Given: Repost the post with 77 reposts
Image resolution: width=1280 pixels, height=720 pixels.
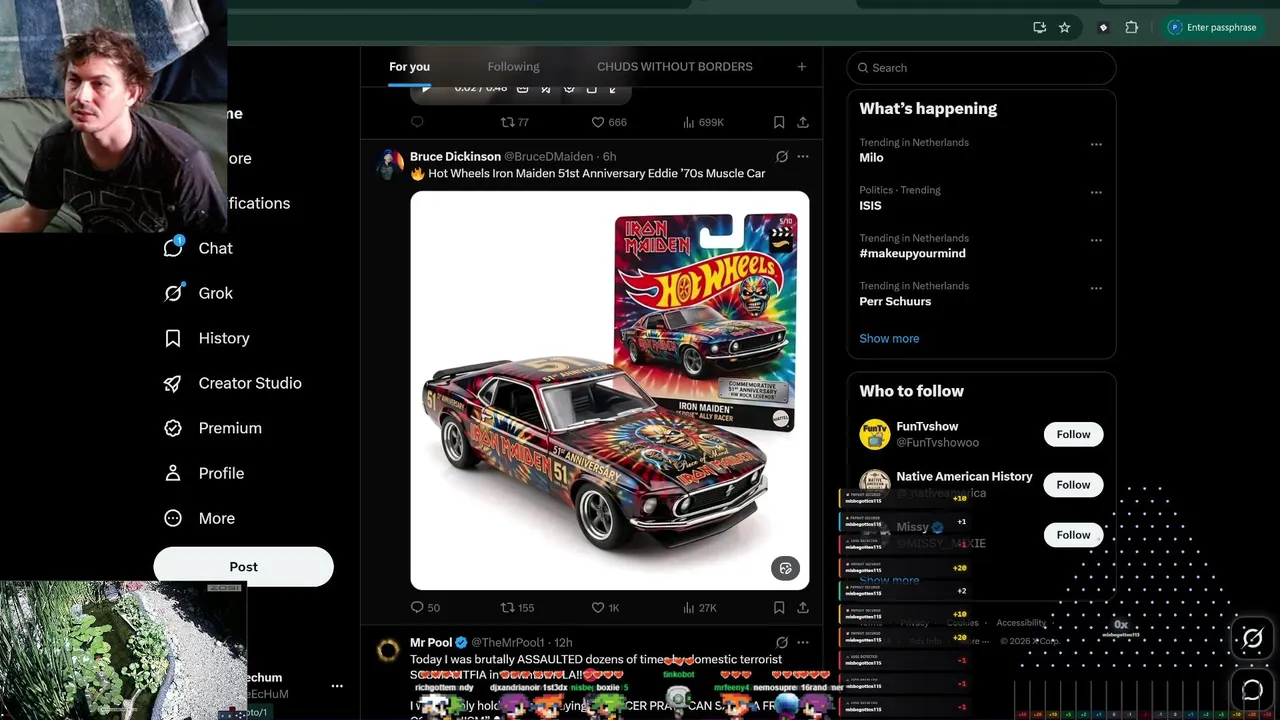Looking at the screenshot, I should point(514,122).
